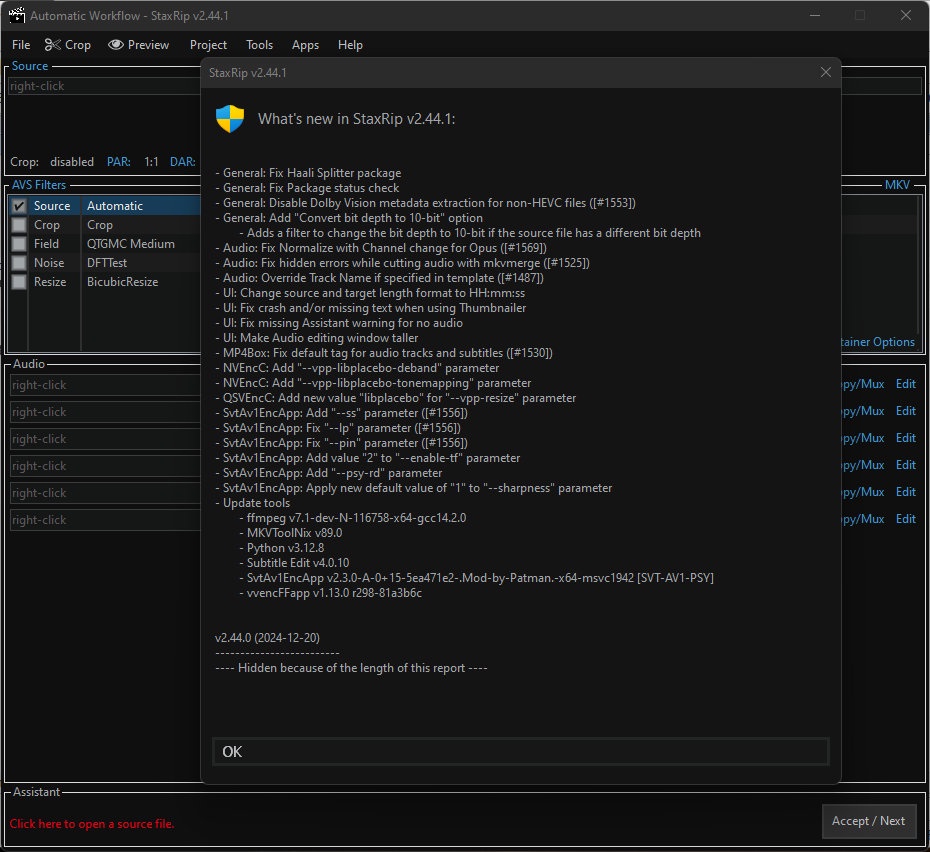Click the MP4Box default tag fix line
This screenshot has width=930, height=852.
(384, 353)
